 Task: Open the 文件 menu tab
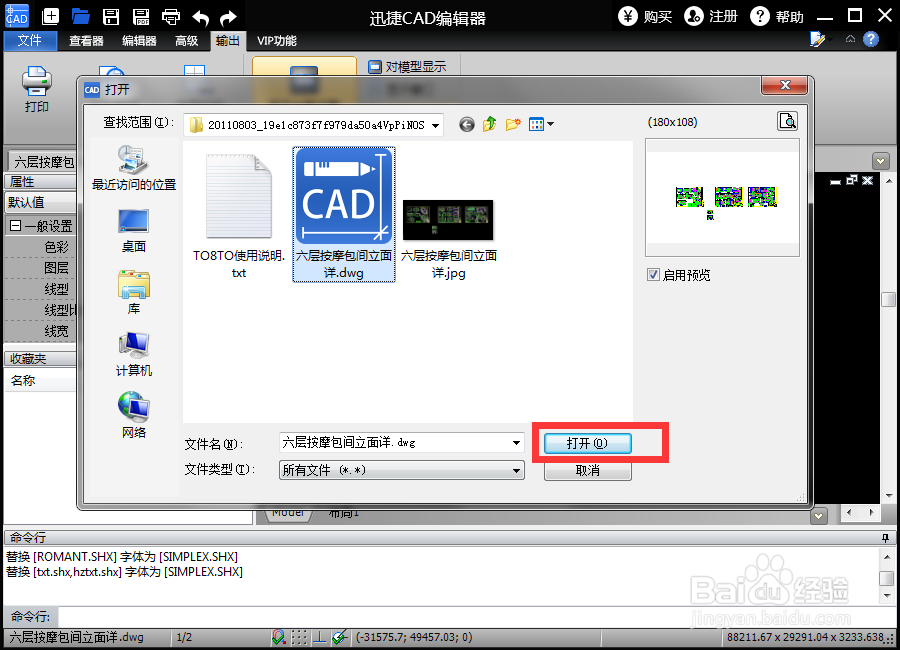pos(30,40)
